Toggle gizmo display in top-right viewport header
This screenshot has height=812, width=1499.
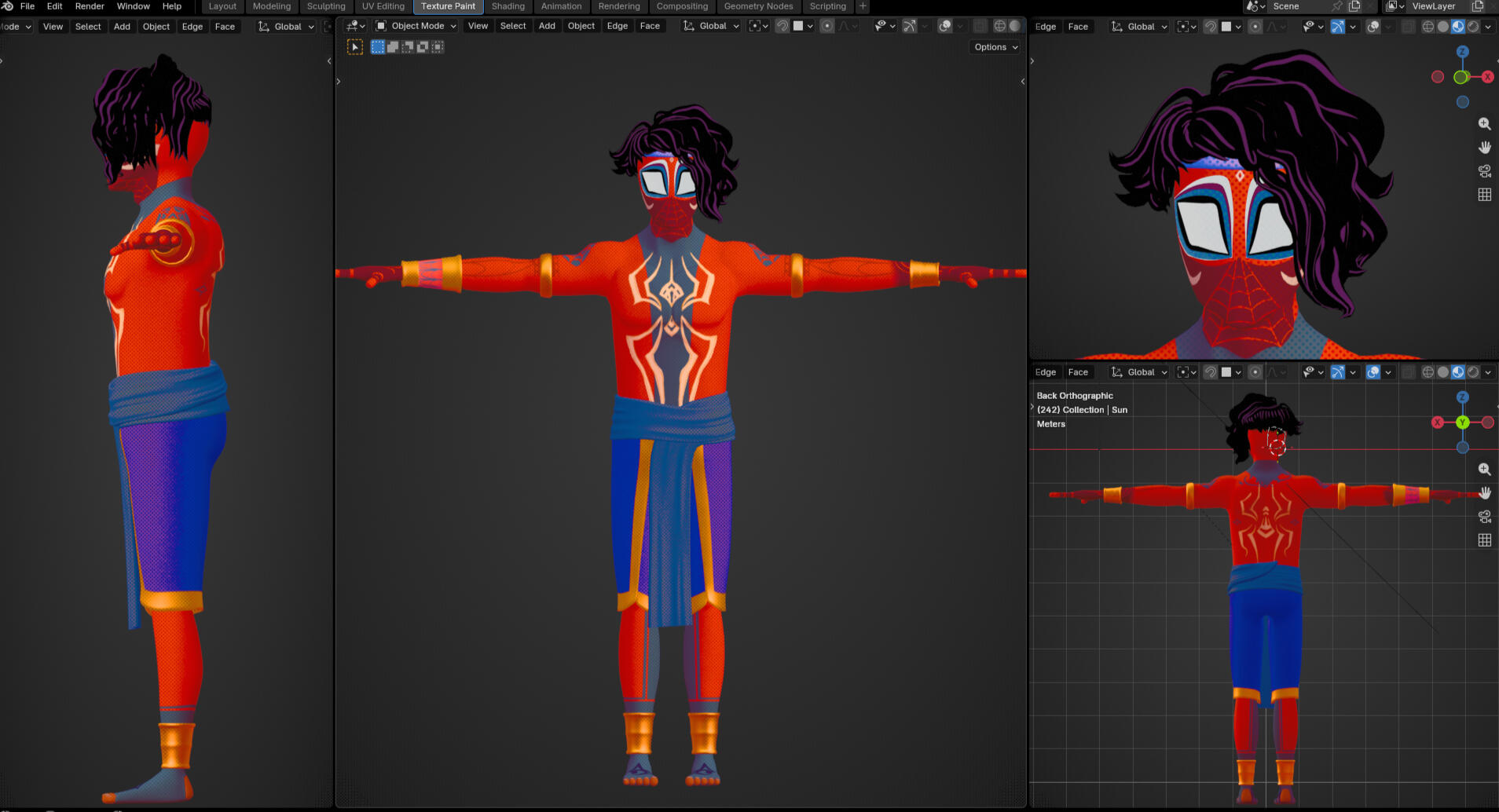pos(1337,27)
